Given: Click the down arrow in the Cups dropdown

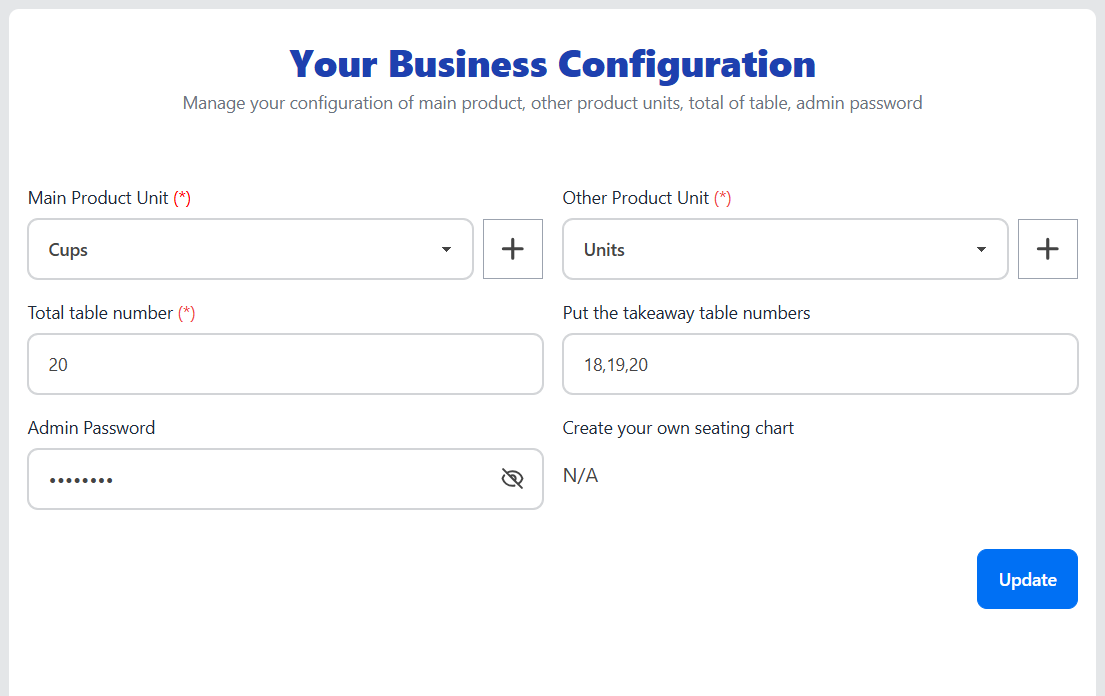Looking at the screenshot, I should click(x=447, y=249).
